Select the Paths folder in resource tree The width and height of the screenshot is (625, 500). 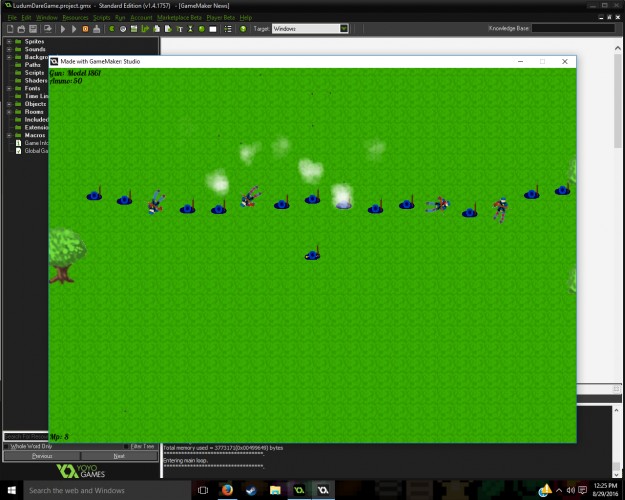pos(32,65)
